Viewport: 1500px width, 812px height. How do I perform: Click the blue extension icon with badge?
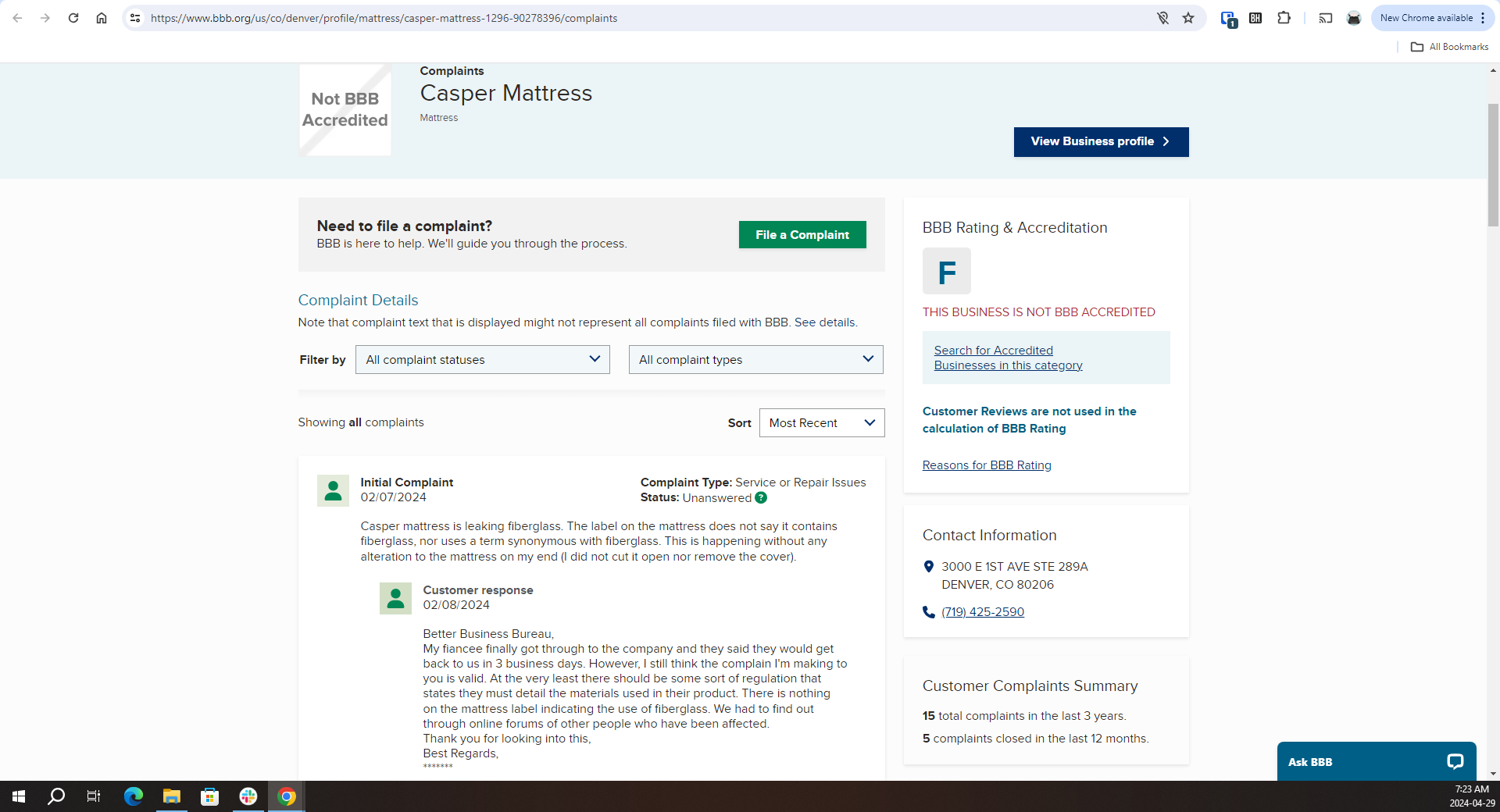(1228, 19)
